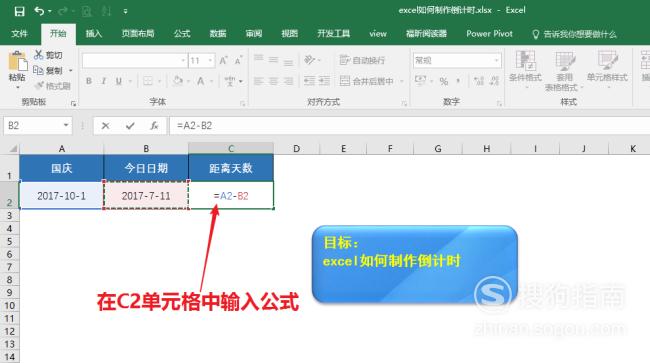Click the 文 phonetic guide icon

pyautogui.click(x=230, y=81)
